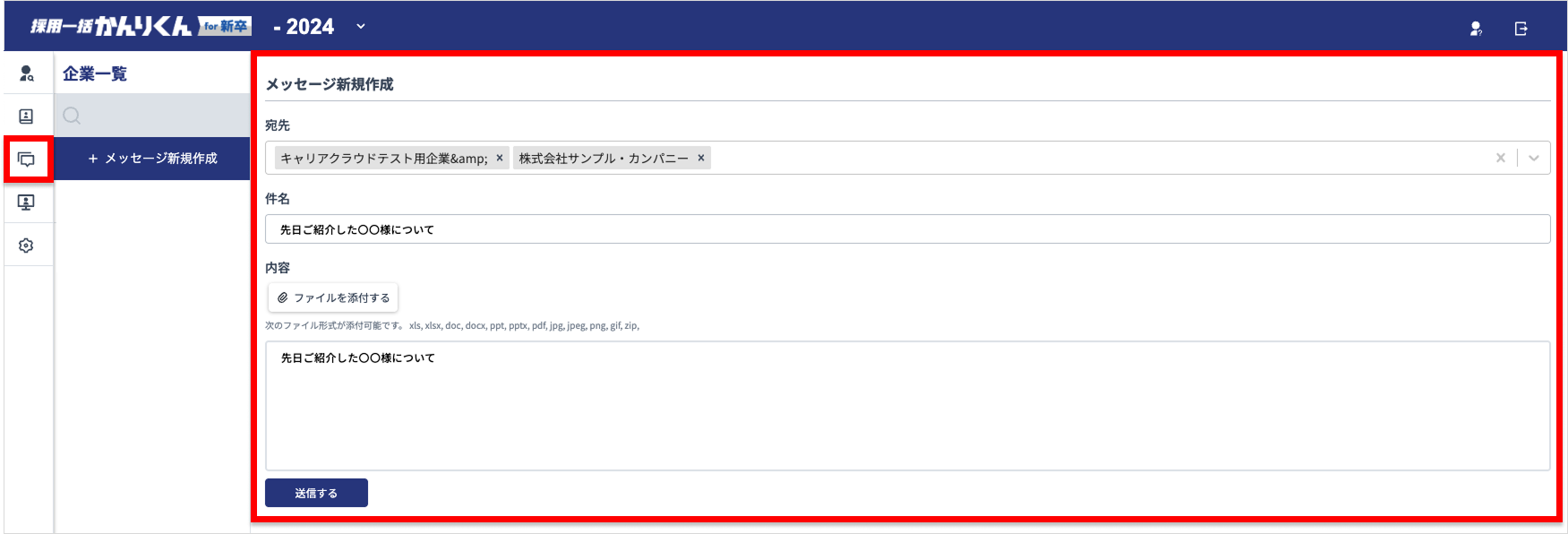Click the logout icon in header
1568x534 pixels.
1521,29
